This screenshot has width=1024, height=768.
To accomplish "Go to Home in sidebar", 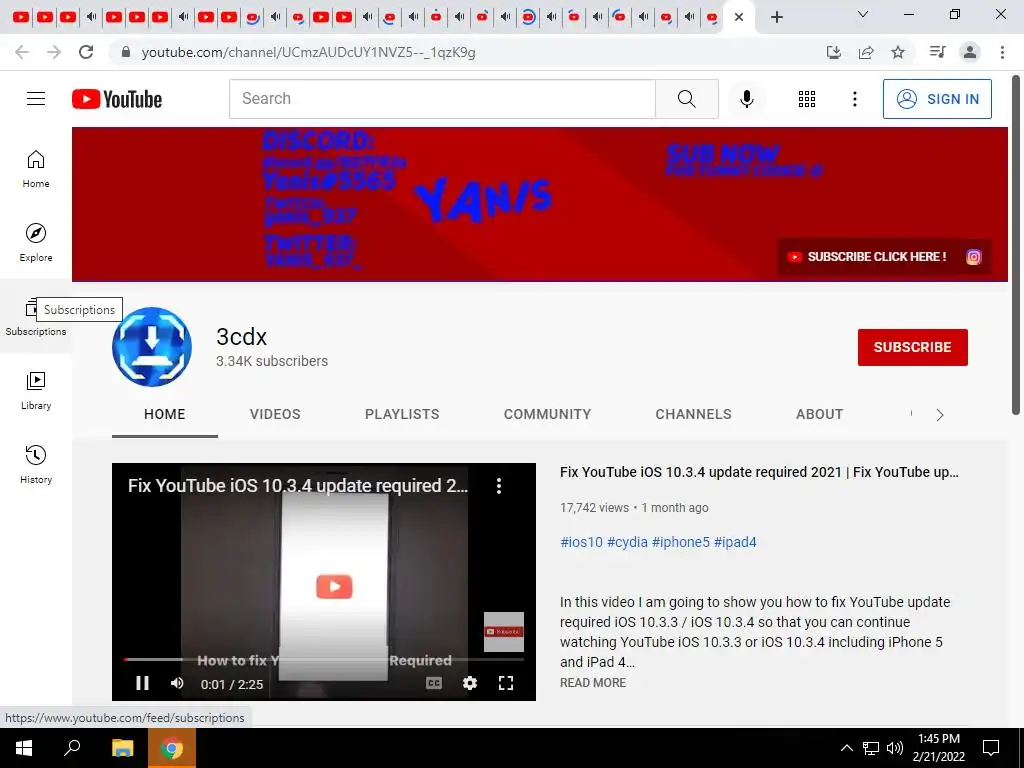I will click(x=36, y=169).
